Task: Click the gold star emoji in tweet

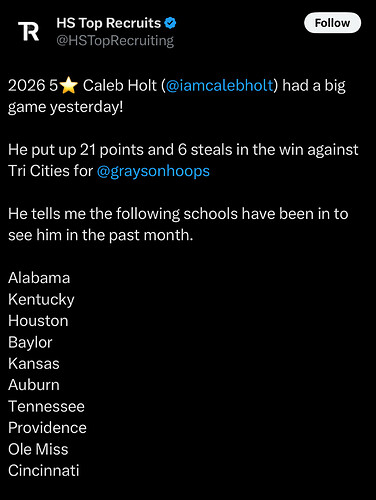Action: tap(69, 86)
